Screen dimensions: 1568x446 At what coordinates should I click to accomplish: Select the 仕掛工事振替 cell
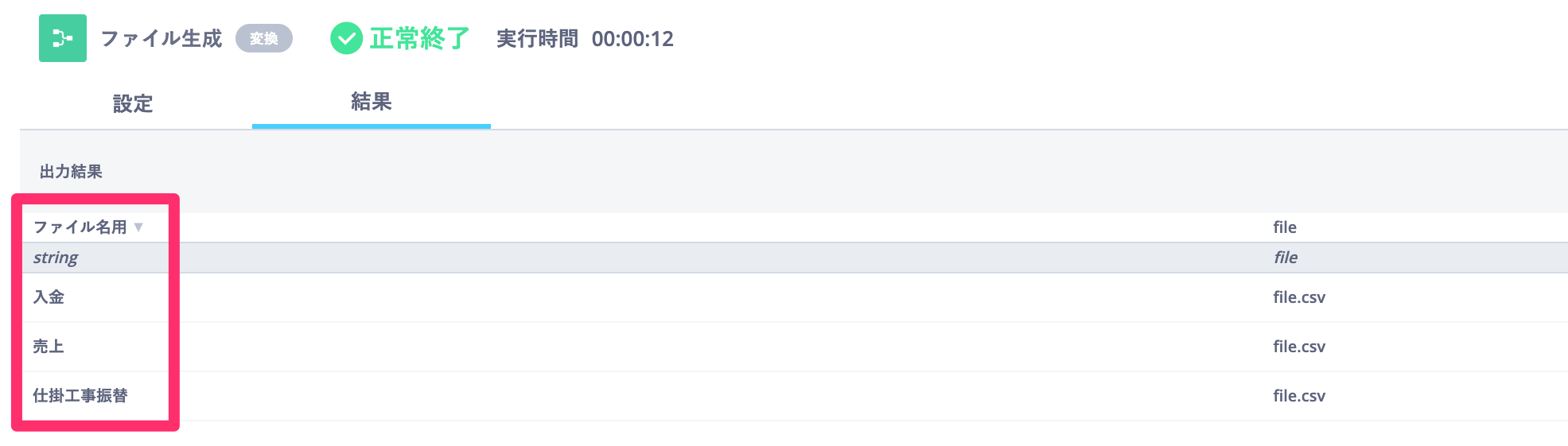80,396
